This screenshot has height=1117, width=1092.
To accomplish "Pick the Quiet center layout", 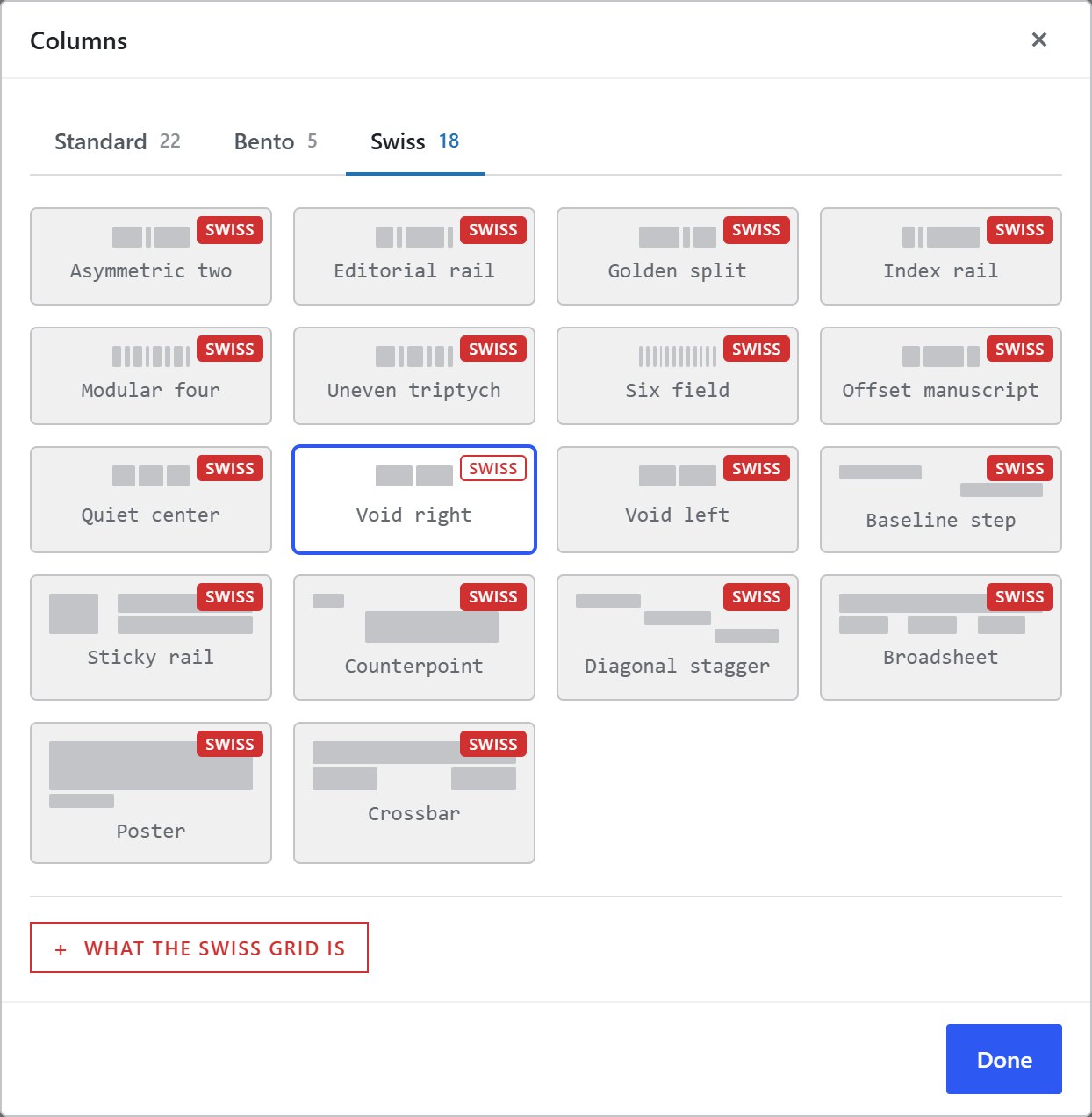I will 151,500.
